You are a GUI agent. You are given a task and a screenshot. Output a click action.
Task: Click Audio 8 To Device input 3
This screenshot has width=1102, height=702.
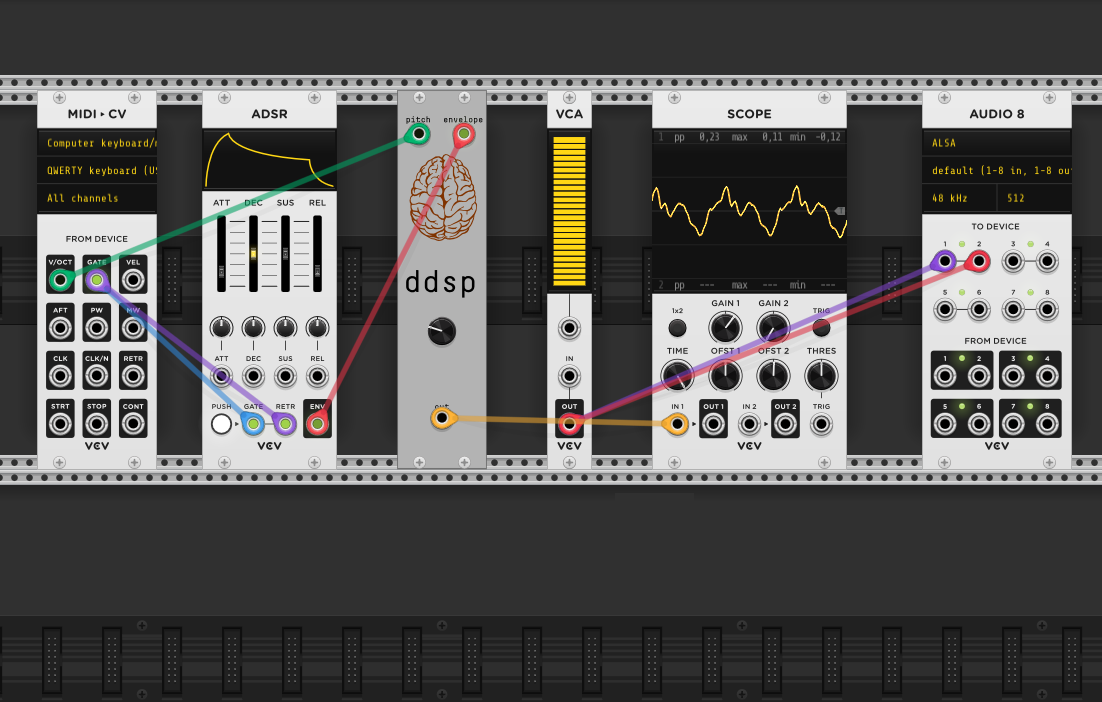pyautogui.click(x=1013, y=261)
